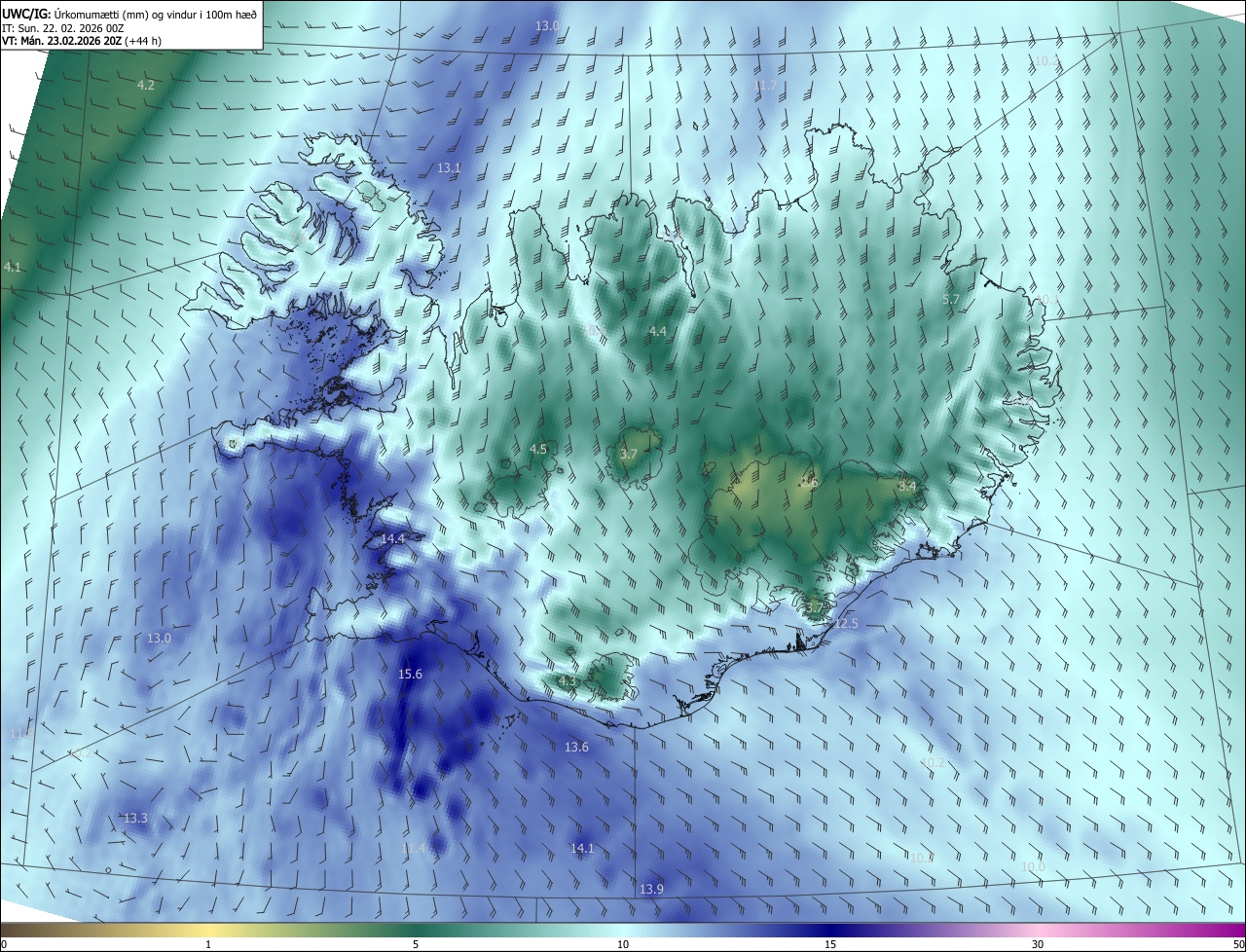Viewport: 1246px width, 952px height.
Task: Click the 4.5 value on Langjökull glacier
Action: (x=538, y=449)
